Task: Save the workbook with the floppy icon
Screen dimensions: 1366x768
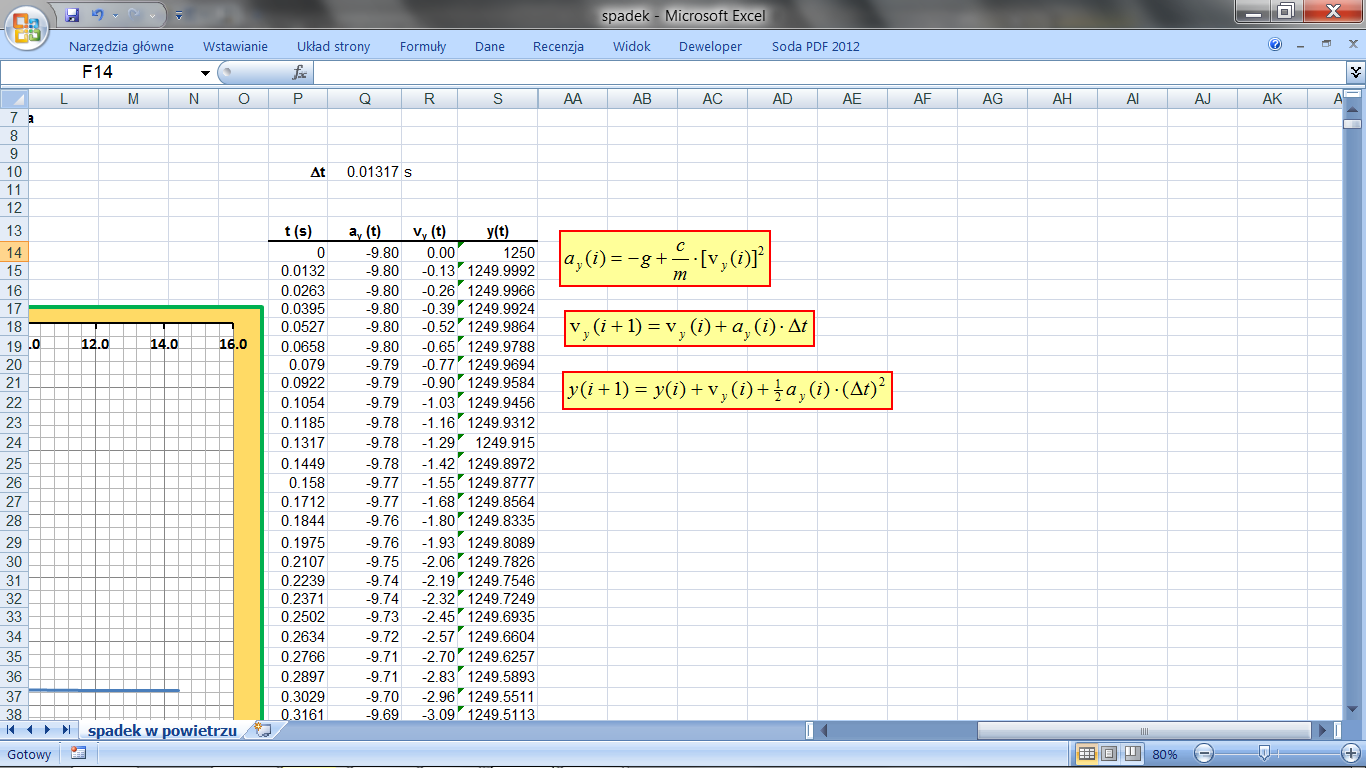Action: coord(72,15)
